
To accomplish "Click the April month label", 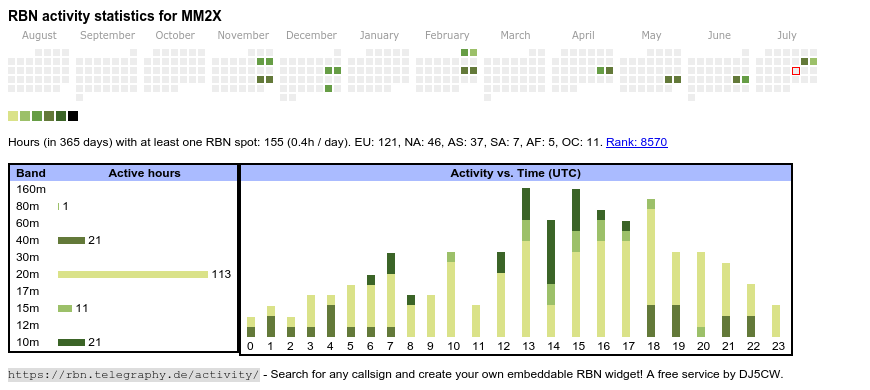I will click(583, 36).
